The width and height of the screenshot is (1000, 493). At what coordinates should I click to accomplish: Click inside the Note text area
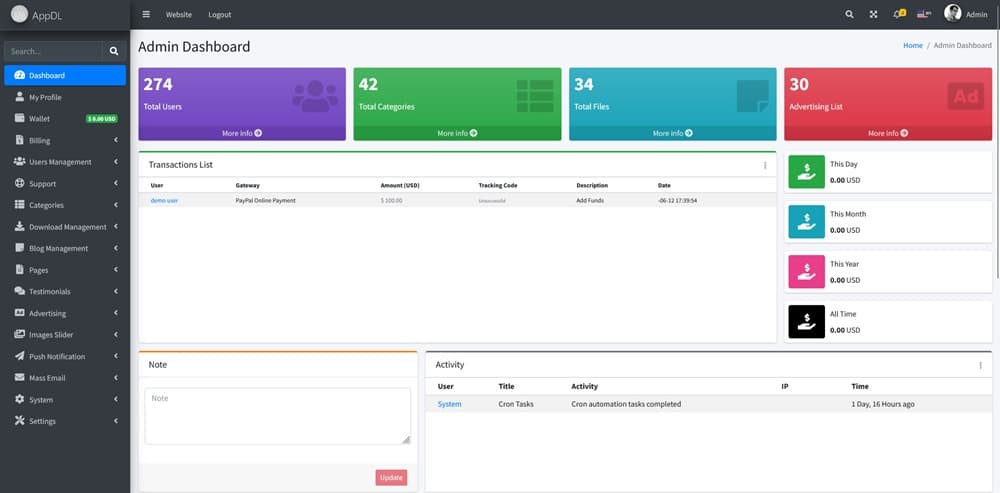(277, 415)
